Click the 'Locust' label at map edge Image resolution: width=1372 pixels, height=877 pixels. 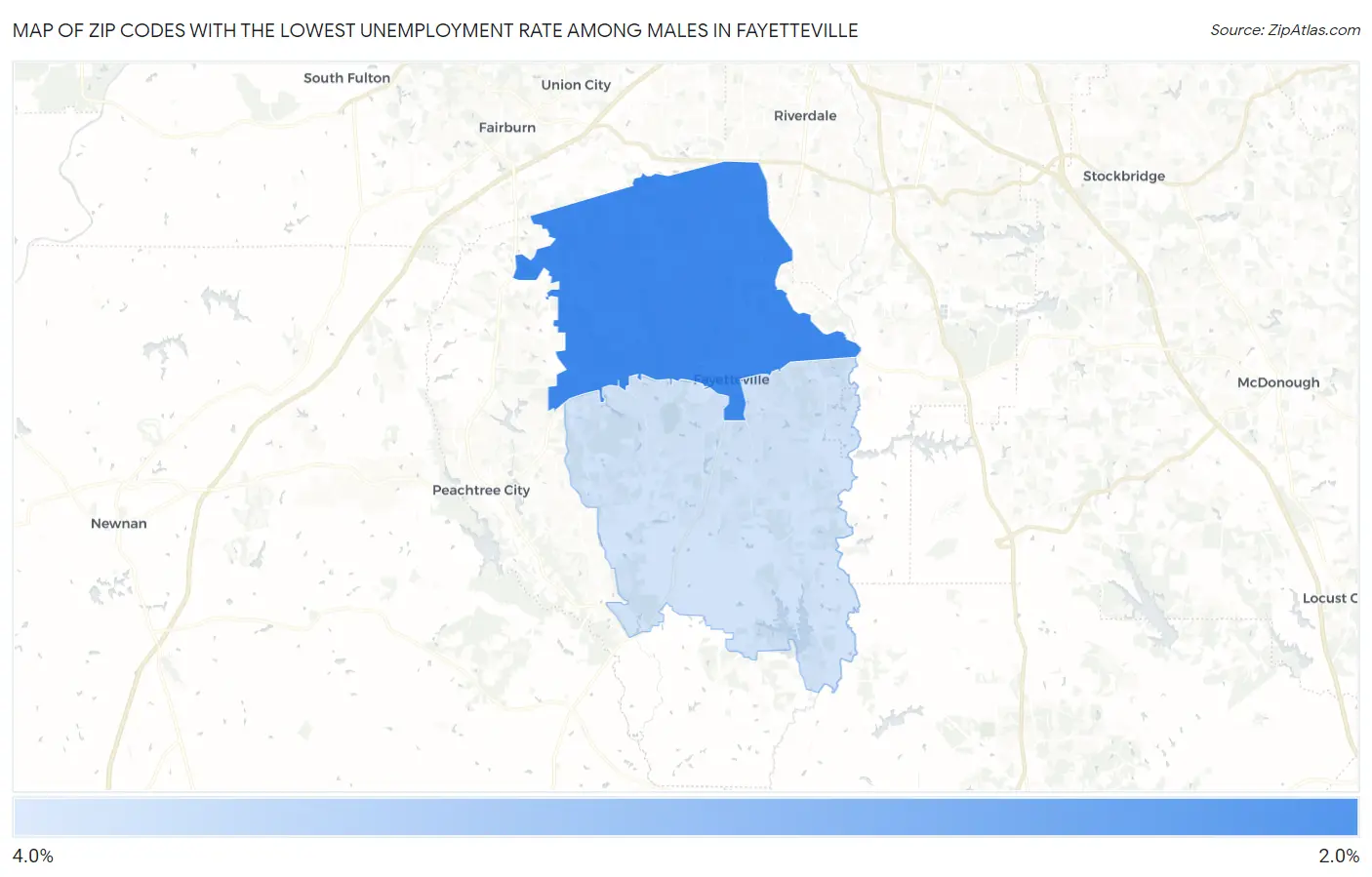tap(1329, 599)
